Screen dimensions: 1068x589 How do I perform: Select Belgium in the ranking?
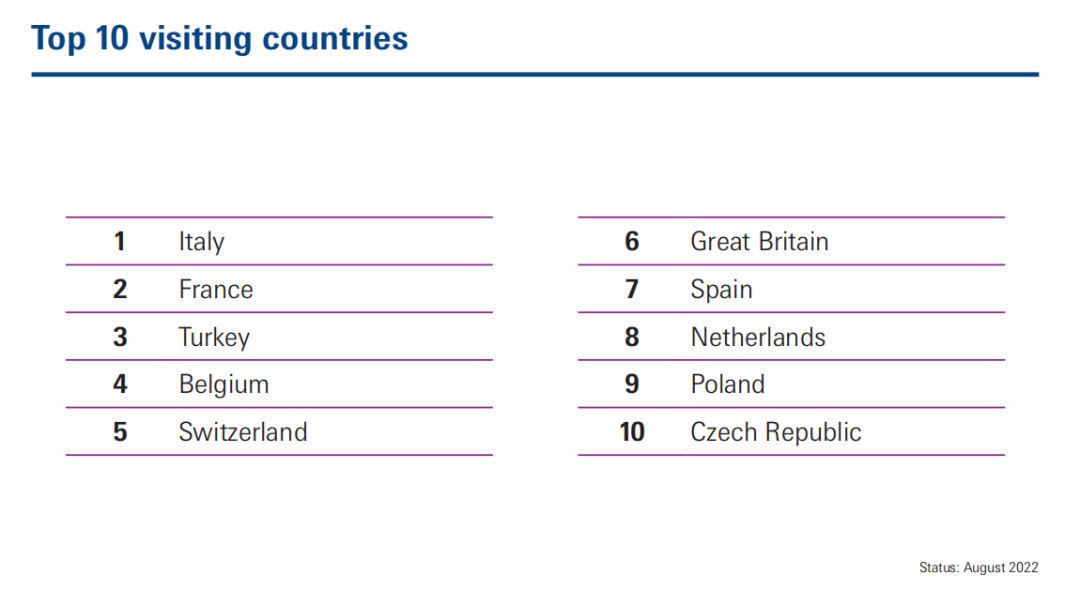(x=224, y=385)
